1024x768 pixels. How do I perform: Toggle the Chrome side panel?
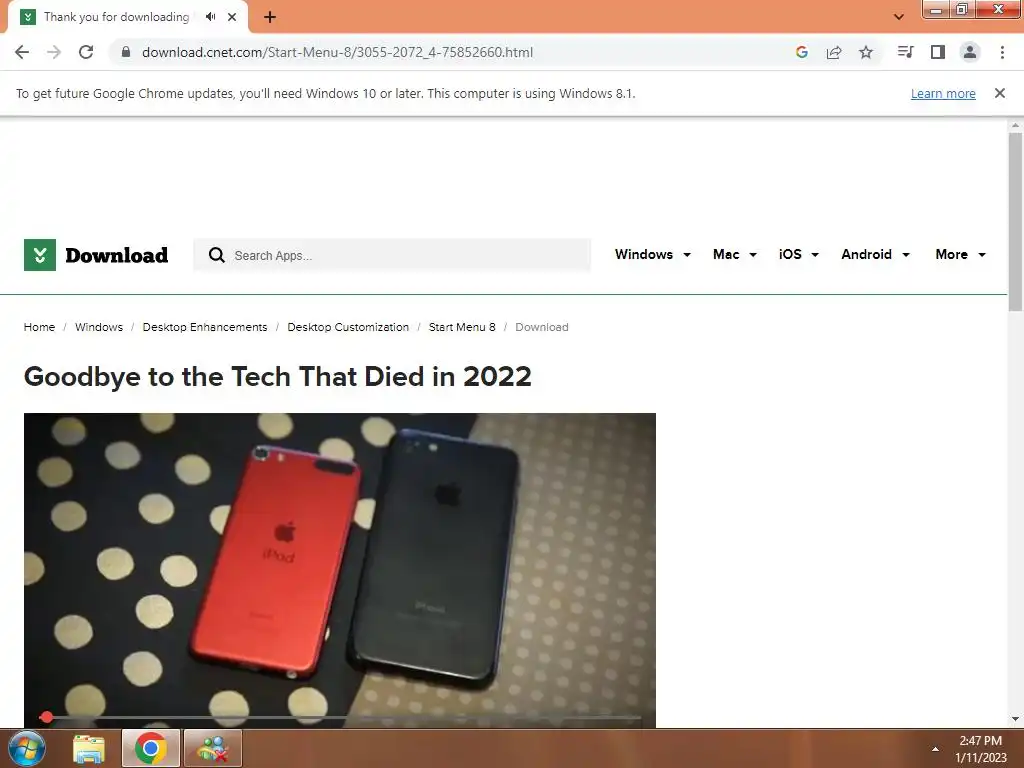938,52
